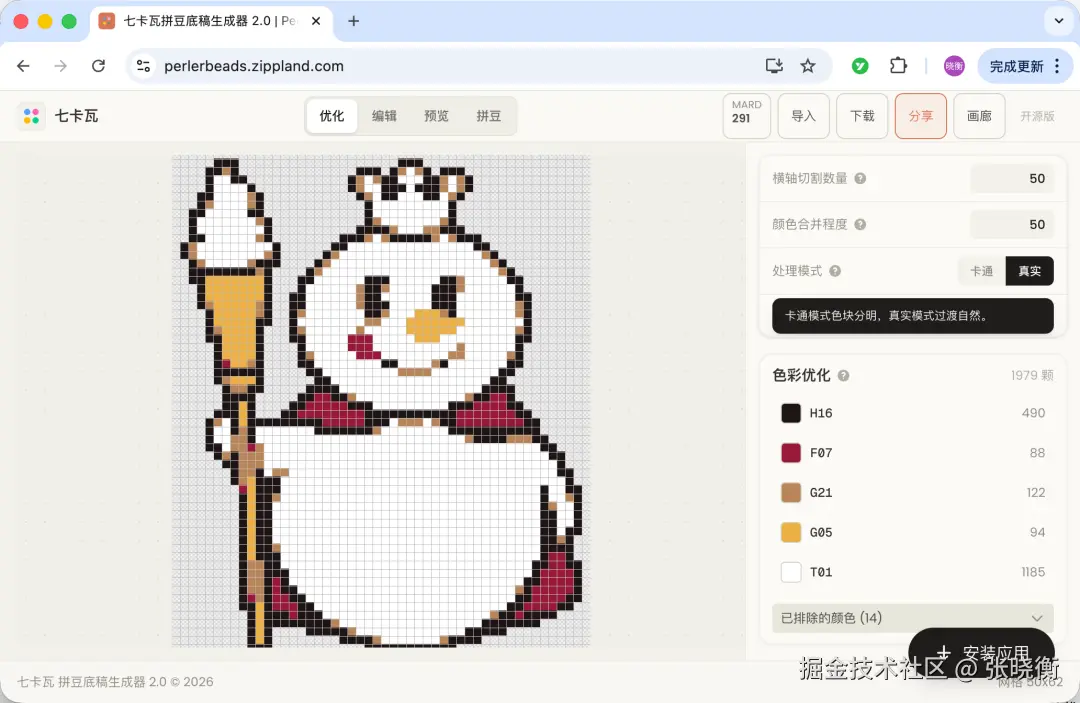The width and height of the screenshot is (1080, 703).
Task: Switch to the 优化 tab
Action: pyautogui.click(x=331, y=116)
